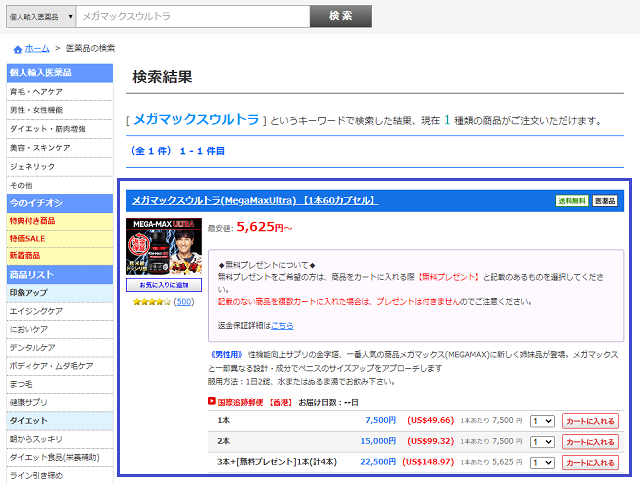The image size is (640, 484).
Task: Go to the ホーム breadcrumb link
Action: coord(37,49)
